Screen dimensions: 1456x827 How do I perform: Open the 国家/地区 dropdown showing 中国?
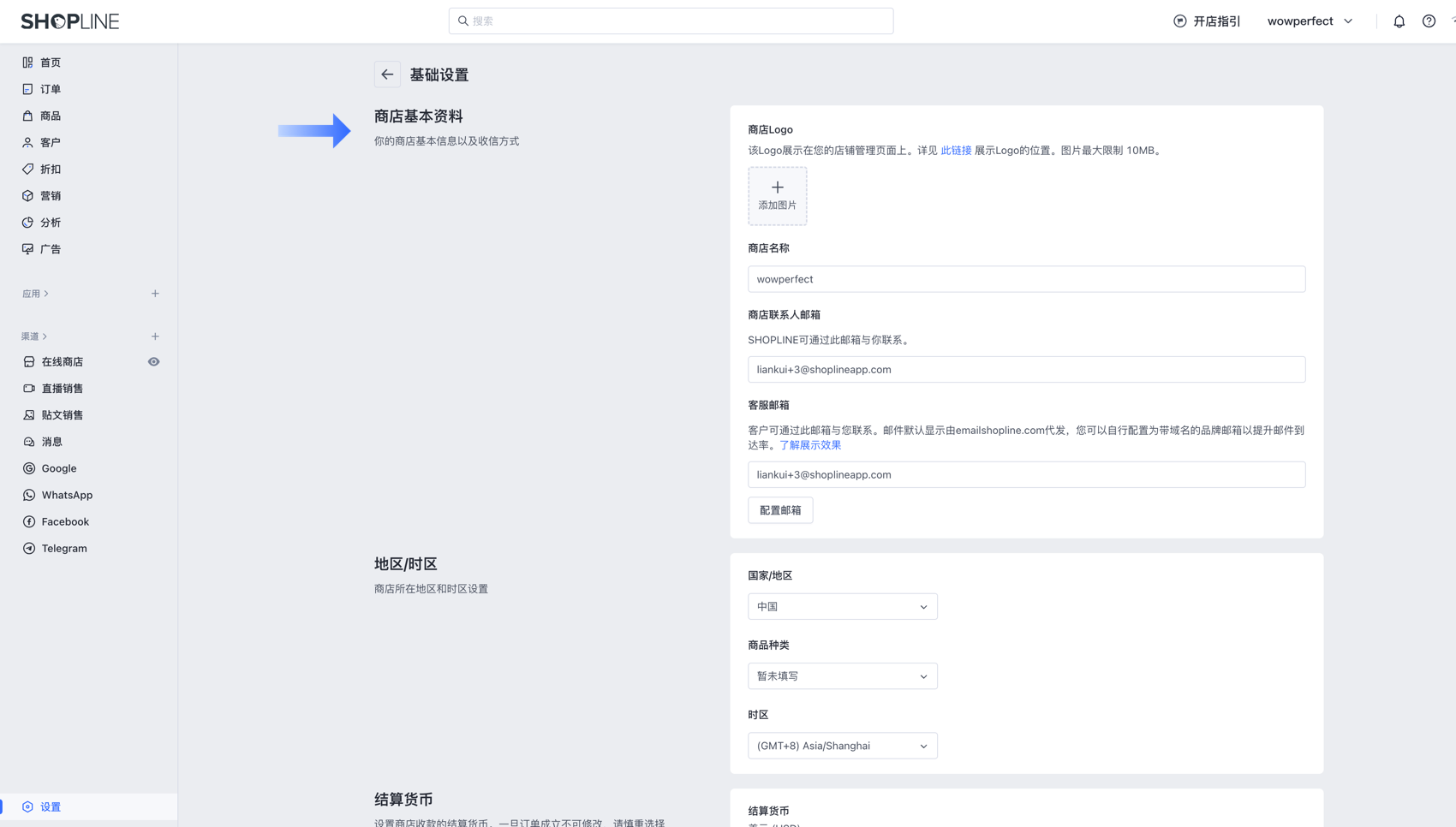point(842,606)
